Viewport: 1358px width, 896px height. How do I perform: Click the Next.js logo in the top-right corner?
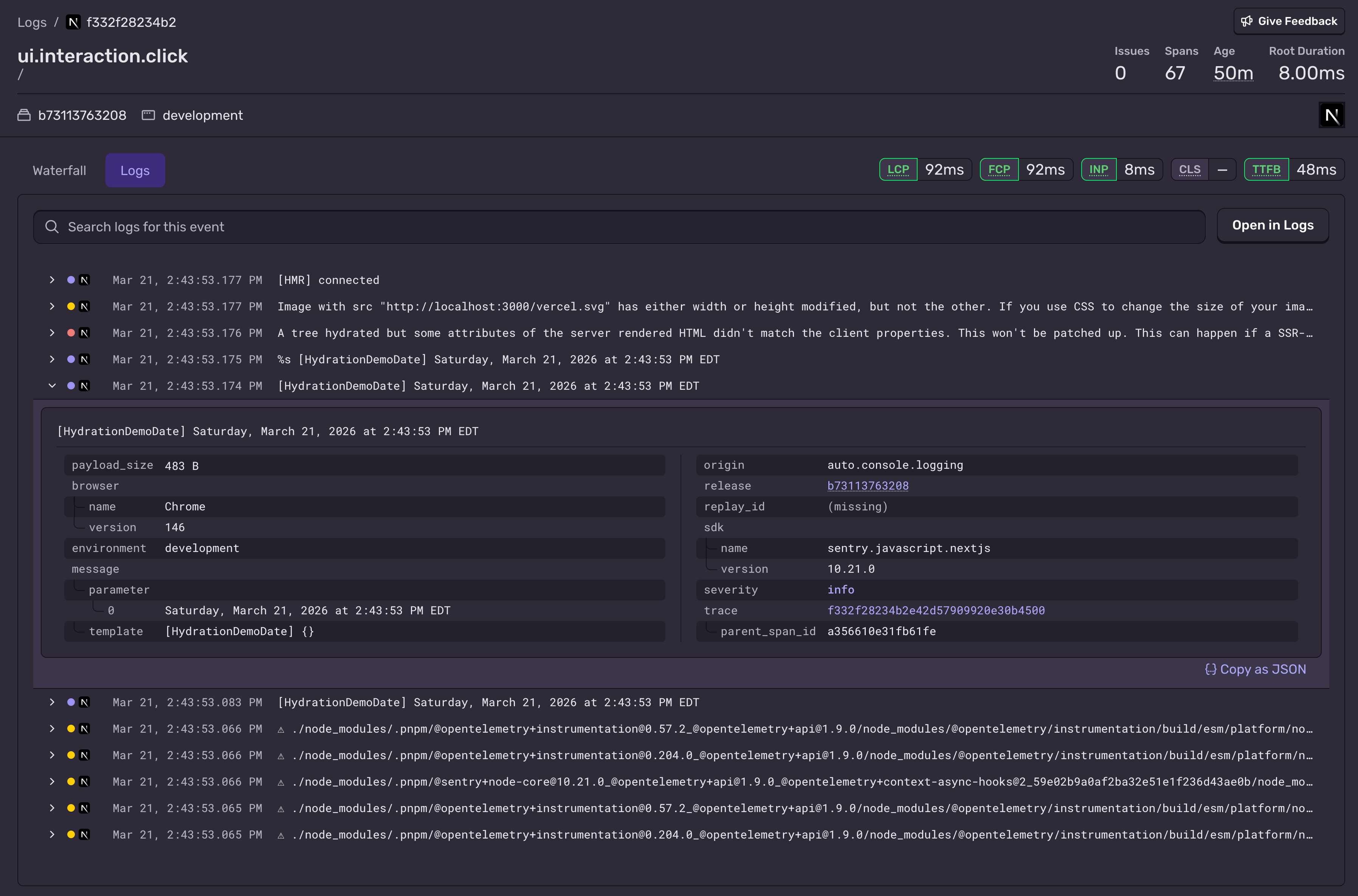pos(1332,115)
